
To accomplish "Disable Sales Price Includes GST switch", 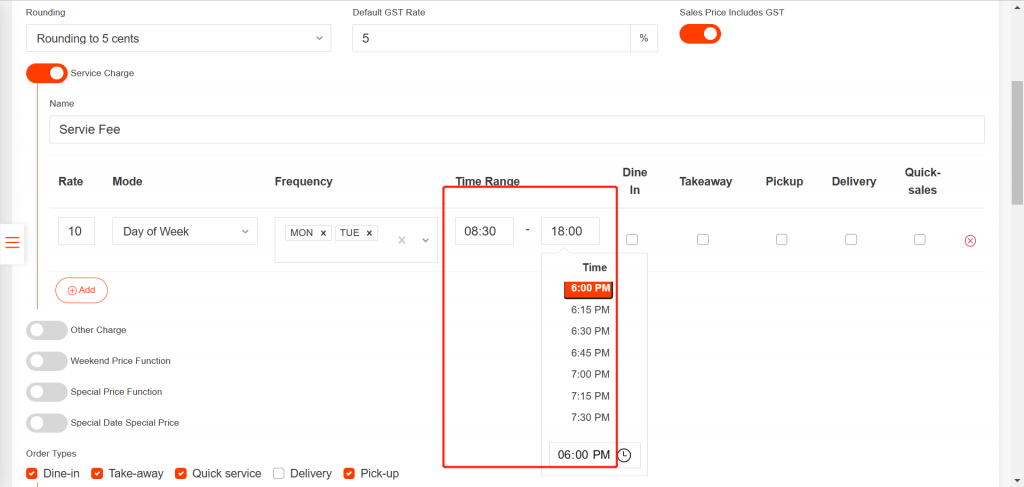I will (x=700, y=33).
